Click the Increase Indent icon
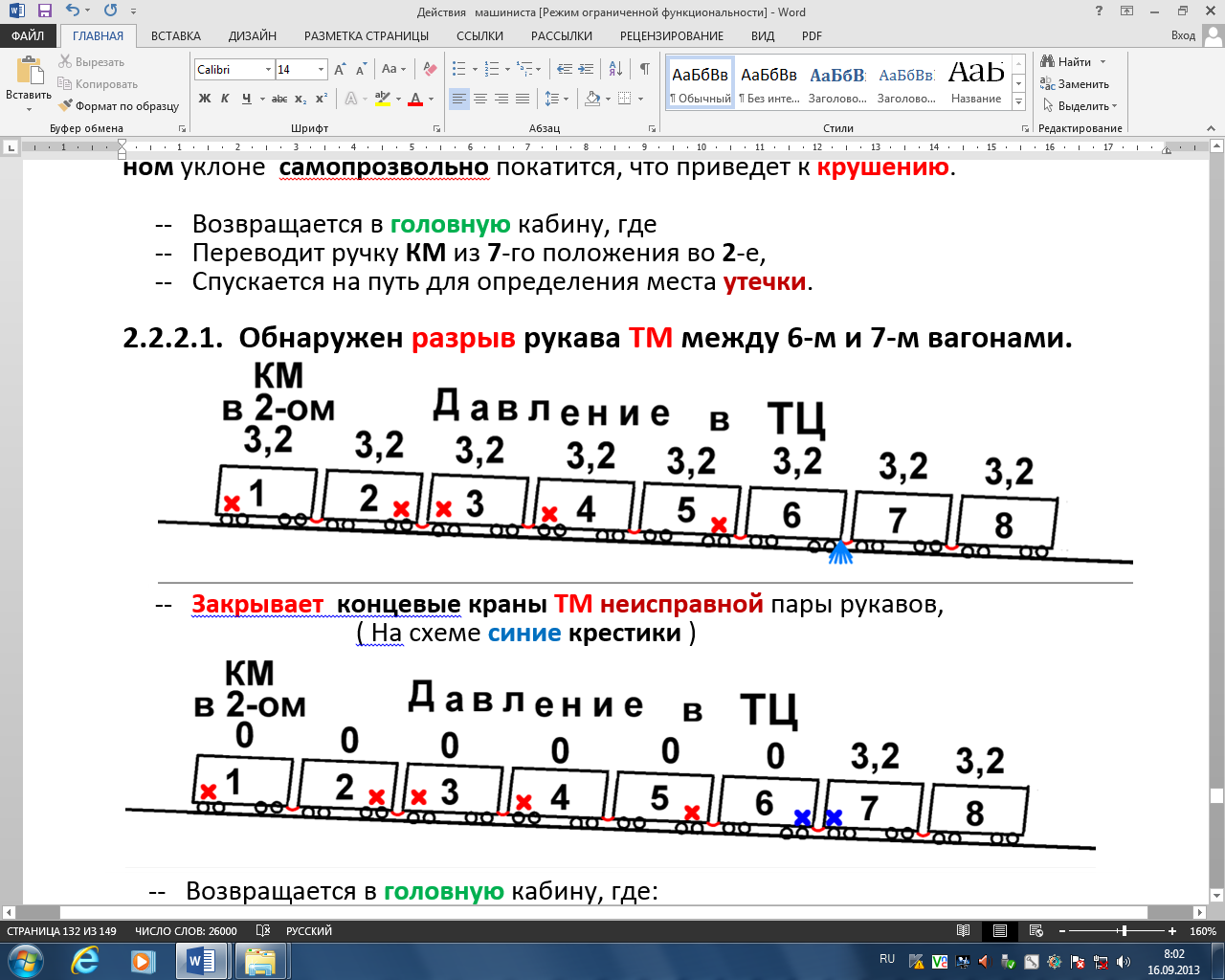 pyautogui.click(x=587, y=69)
